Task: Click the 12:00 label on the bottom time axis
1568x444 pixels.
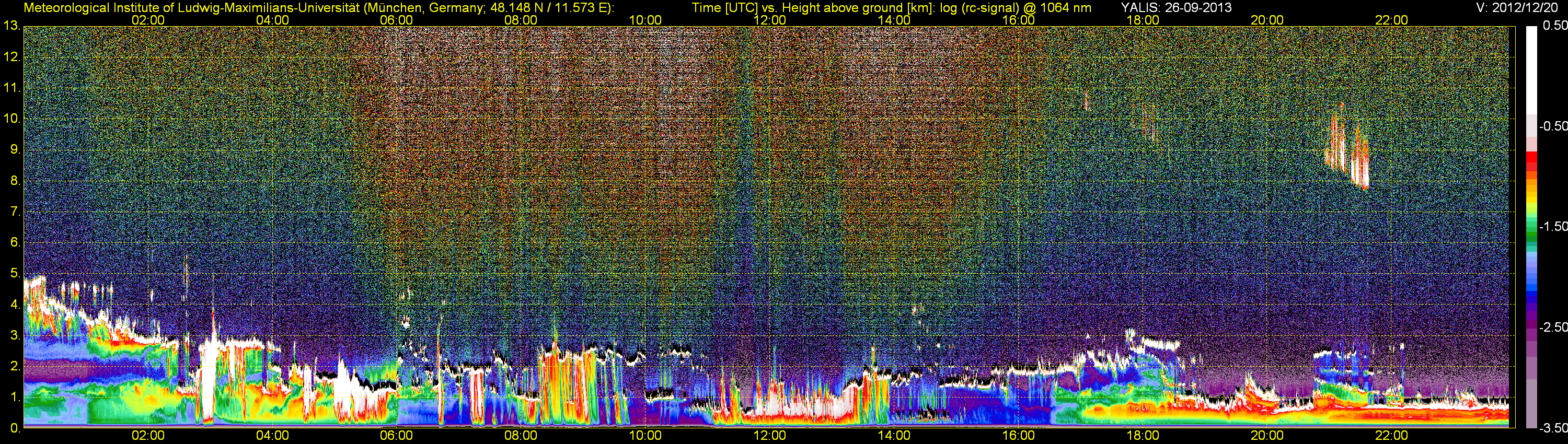Action: [769, 436]
